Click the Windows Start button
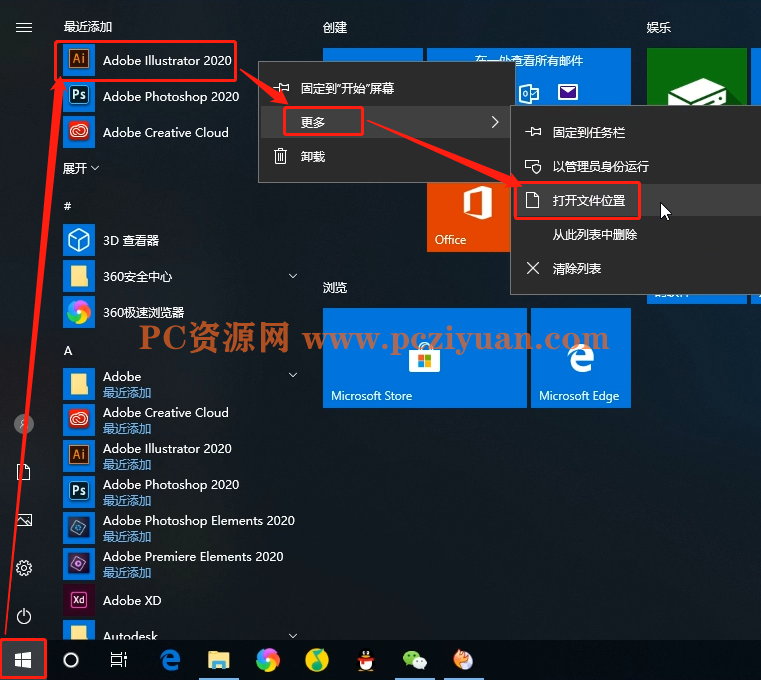Screen dimensions: 761x680 pos(23,660)
